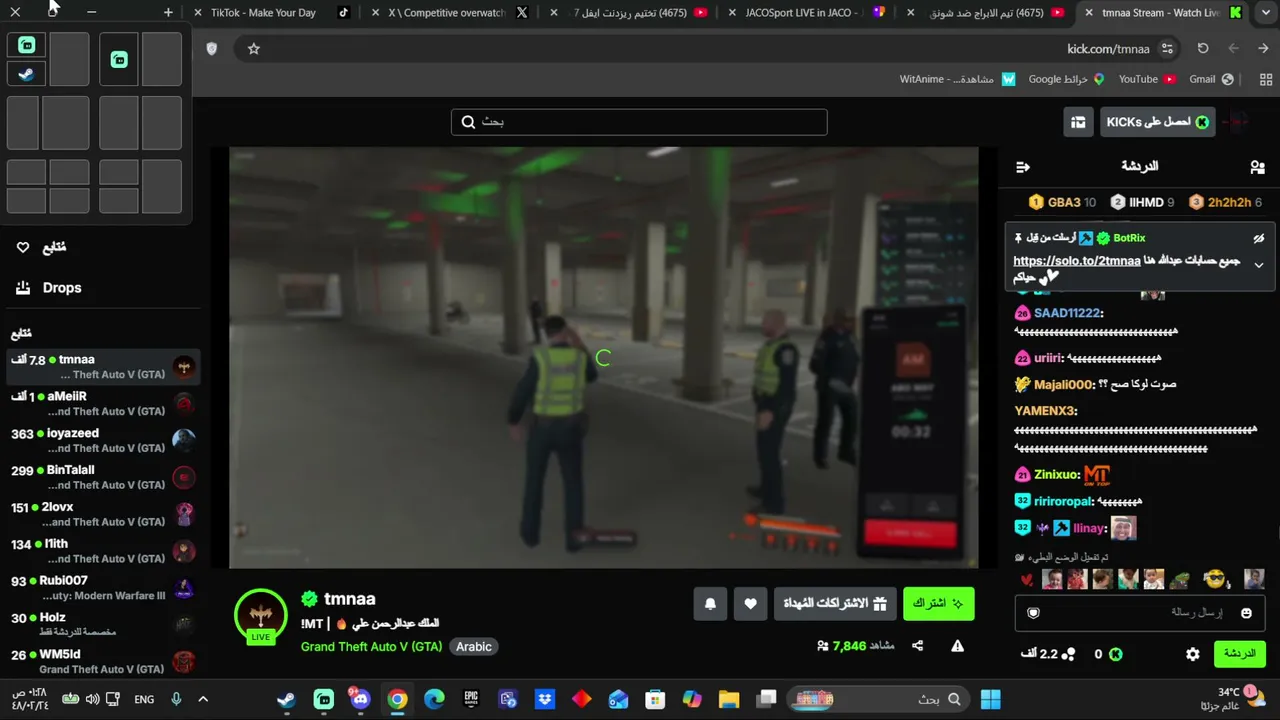Click username SAAD11222 in chat
Screen dimensions: 1280x720
pyautogui.click(x=1068, y=313)
